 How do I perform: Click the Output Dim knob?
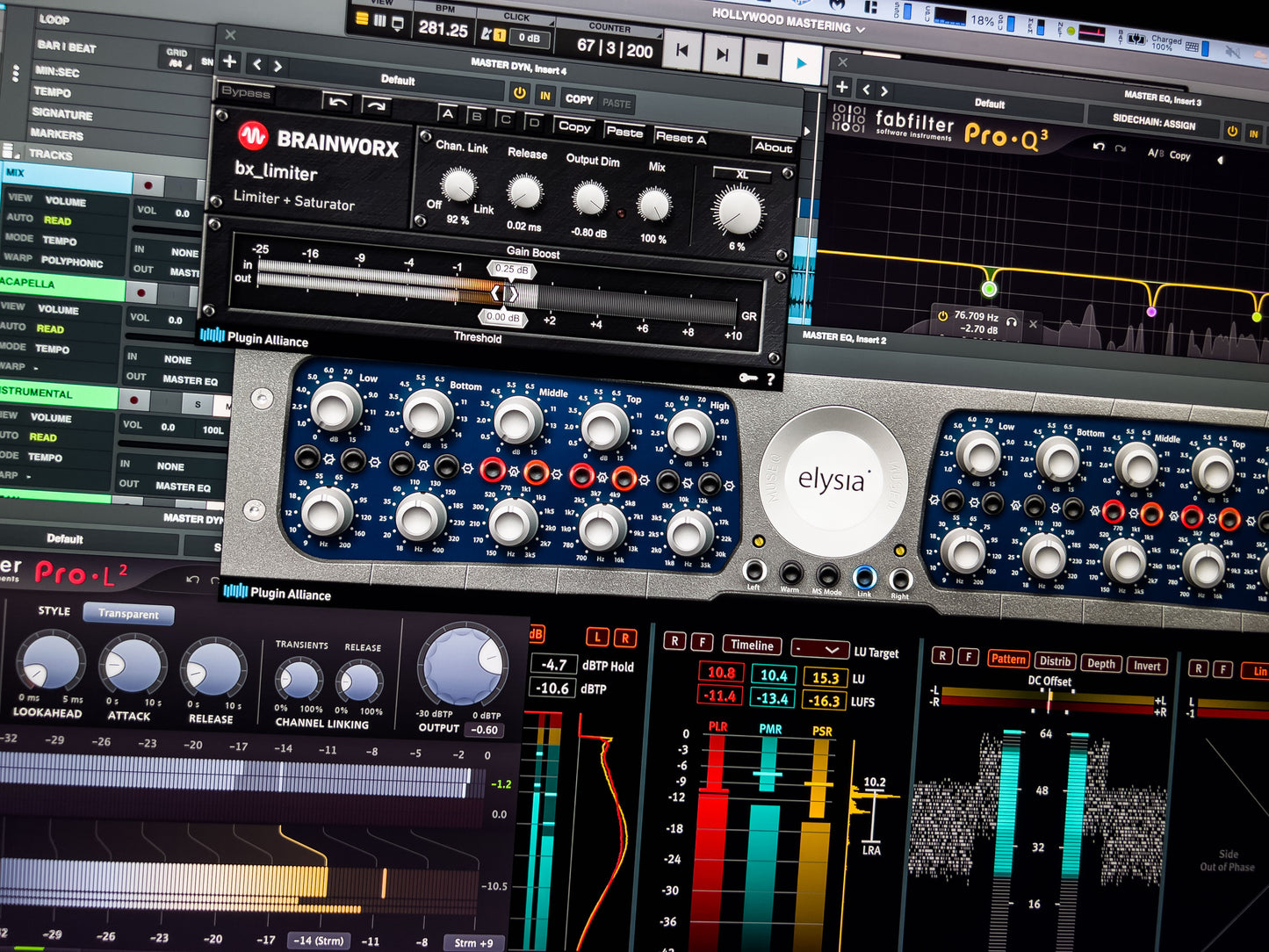pyautogui.click(x=590, y=198)
